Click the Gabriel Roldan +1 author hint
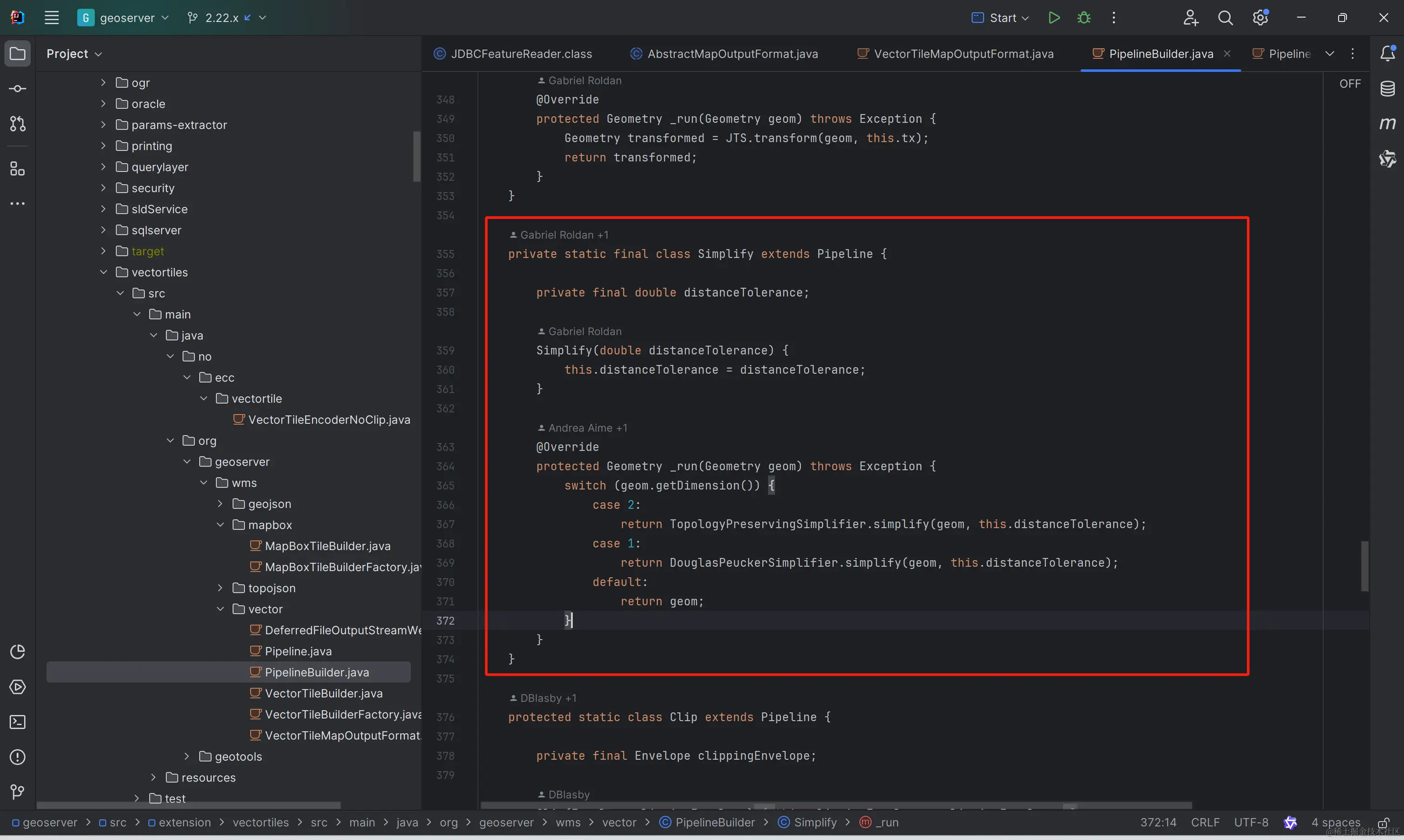 [x=559, y=235]
